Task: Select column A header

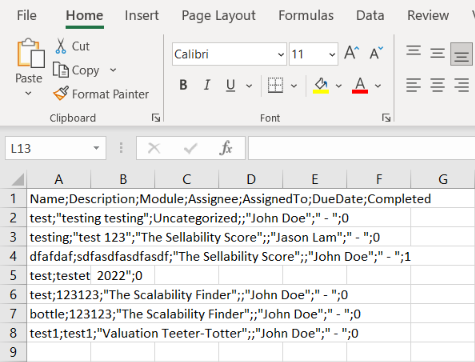Action: [59, 179]
